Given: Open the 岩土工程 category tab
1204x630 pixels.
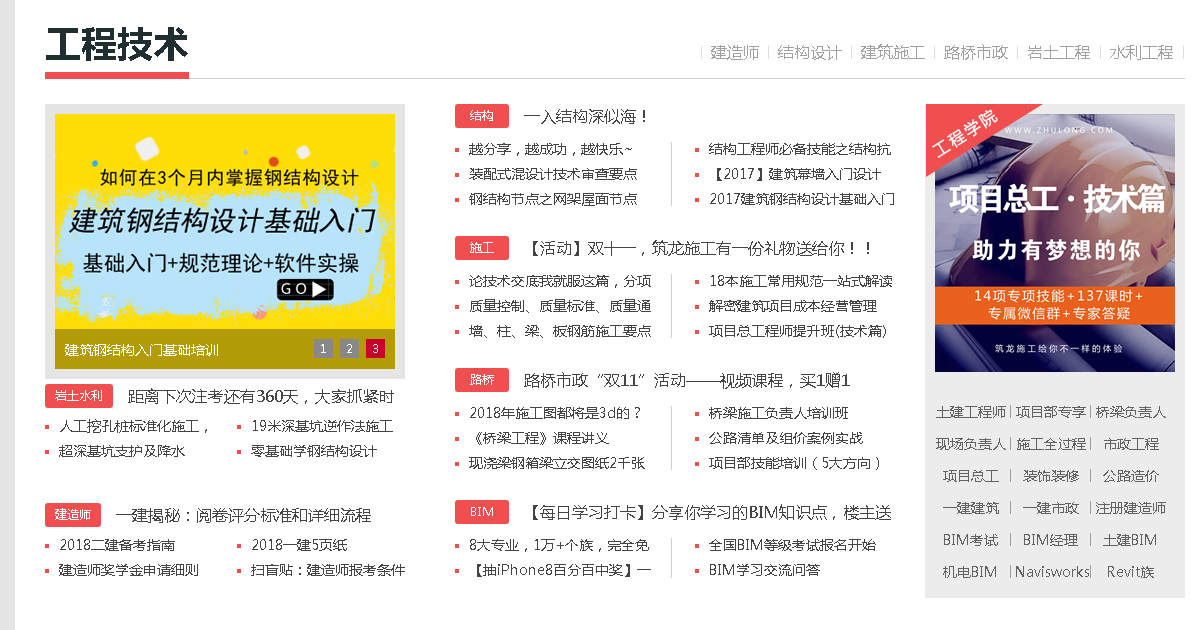Looking at the screenshot, I should pyautogui.click(x=1059, y=53).
